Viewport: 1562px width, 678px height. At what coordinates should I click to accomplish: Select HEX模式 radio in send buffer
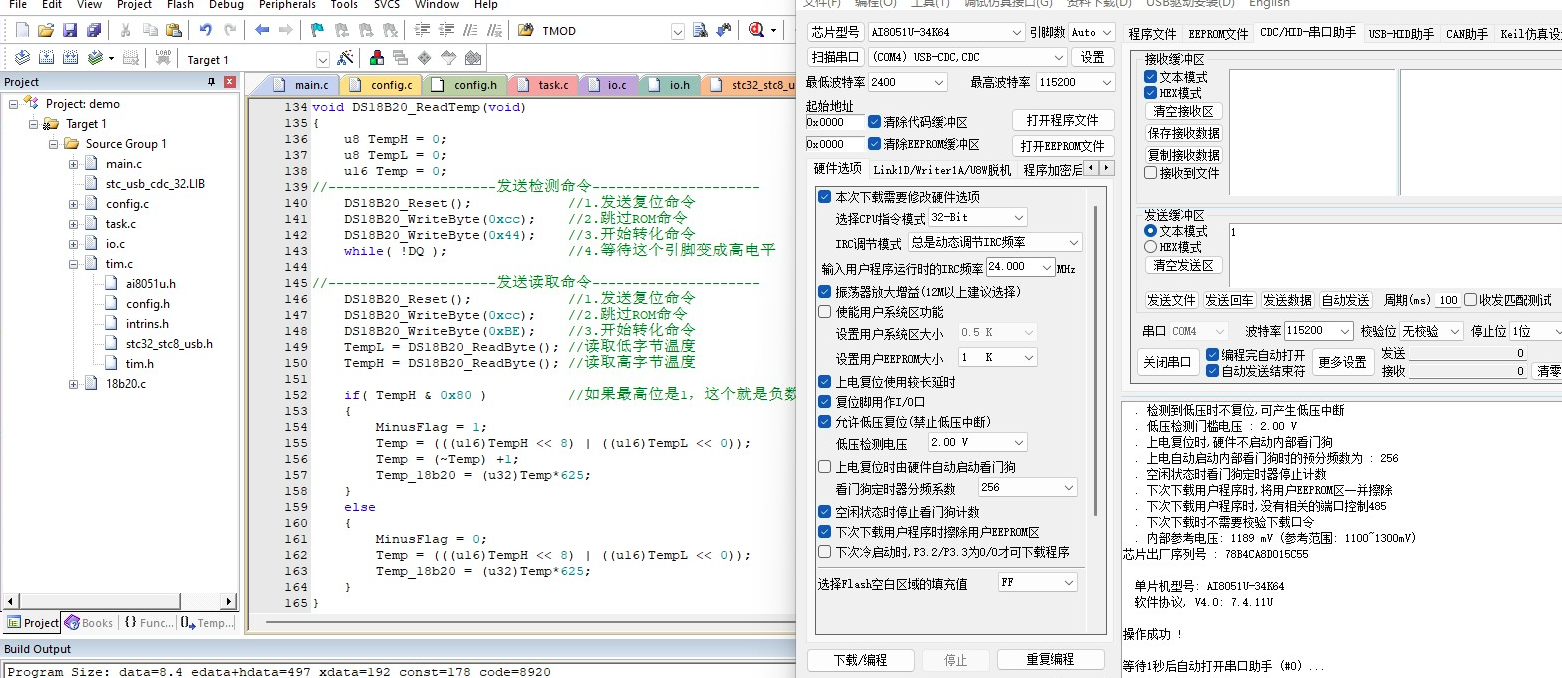click(x=1151, y=247)
